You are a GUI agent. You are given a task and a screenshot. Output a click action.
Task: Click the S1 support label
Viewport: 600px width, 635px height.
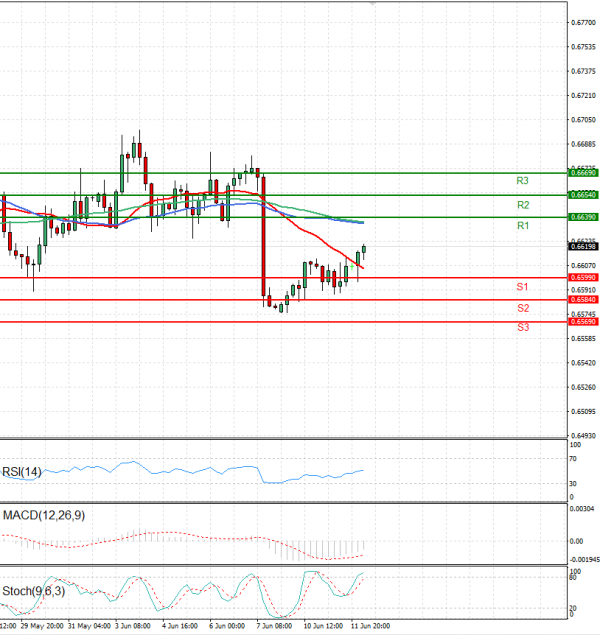[522, 287]
